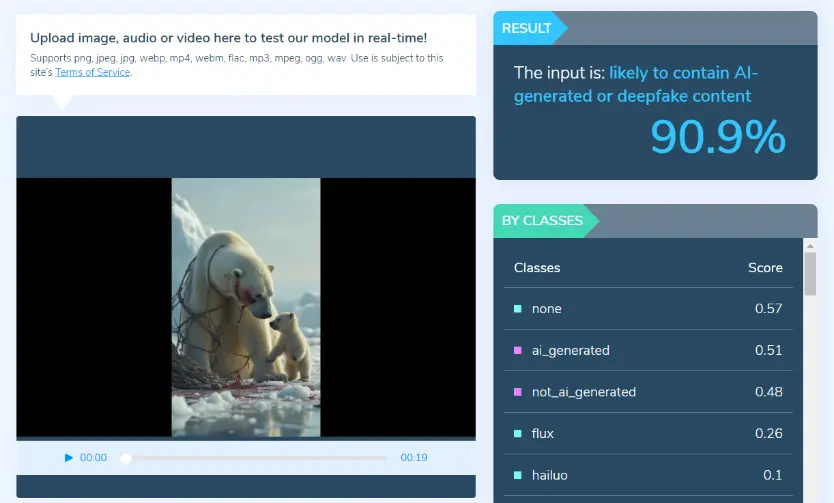Click the 'ai_generated' class row label
The image size is (834, 503).
571,350
